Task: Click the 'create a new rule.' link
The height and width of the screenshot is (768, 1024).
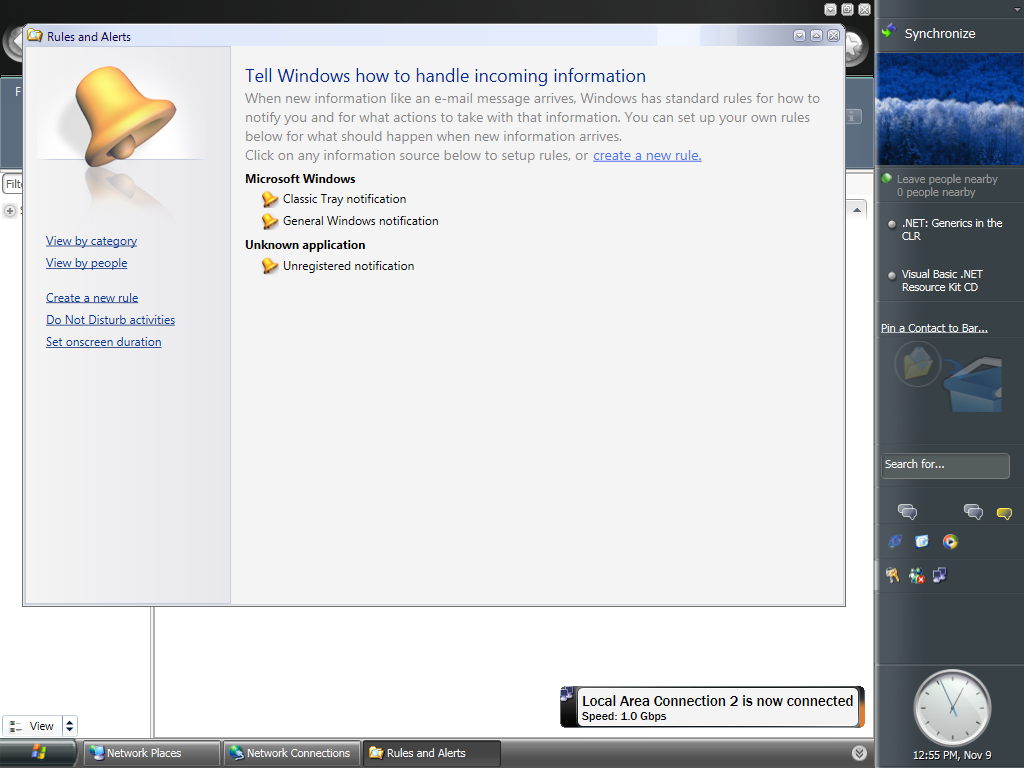Action: [647, 155]
